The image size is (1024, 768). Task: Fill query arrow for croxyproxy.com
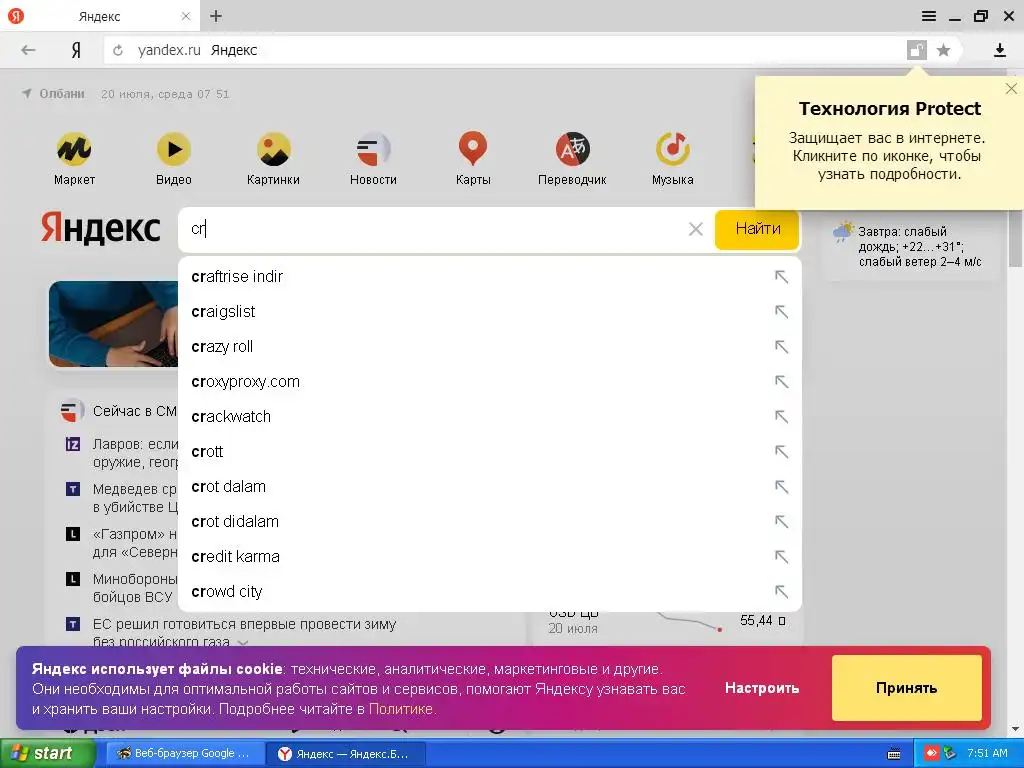coord(781,381)
